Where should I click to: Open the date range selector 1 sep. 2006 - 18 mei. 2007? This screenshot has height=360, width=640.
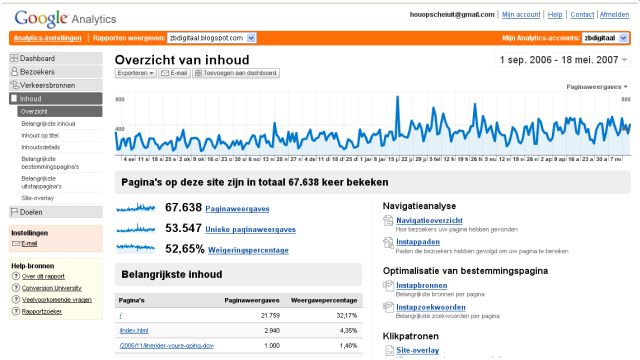[x=563, y=60]
